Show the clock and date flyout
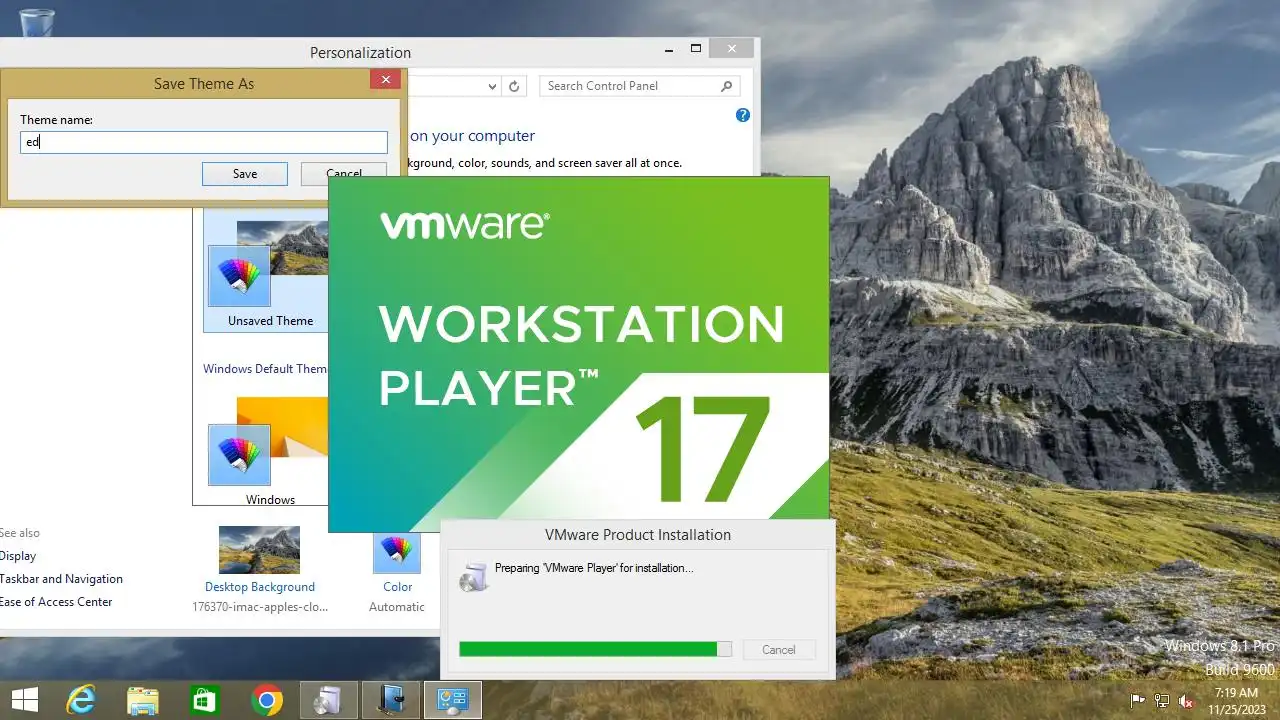 point(1236,700)
